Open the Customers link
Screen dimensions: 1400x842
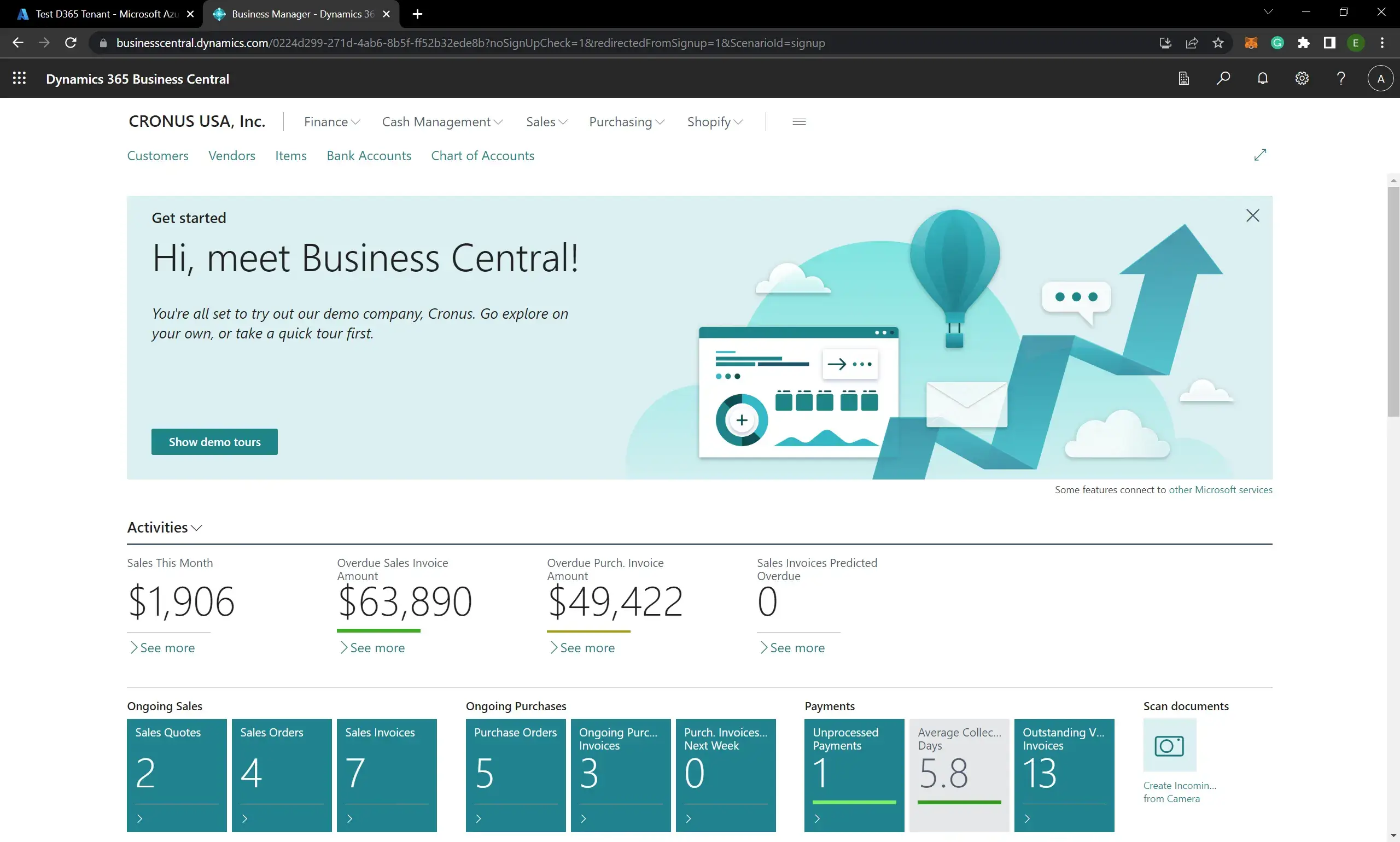click(157, 155)
